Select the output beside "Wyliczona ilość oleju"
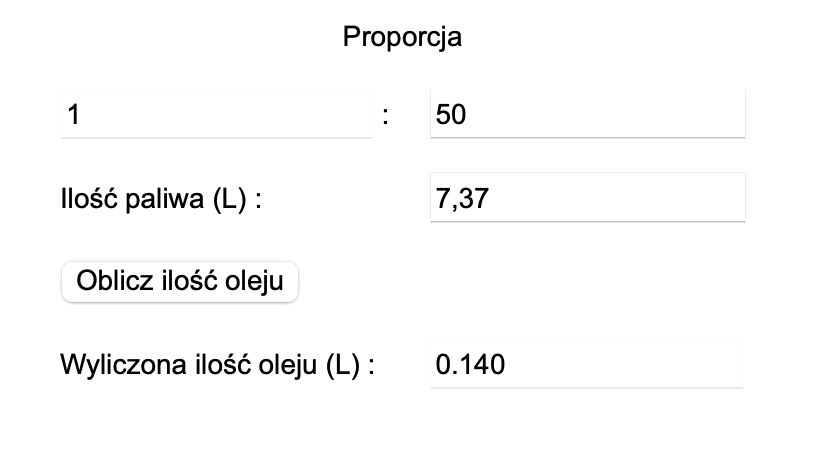The image size is (820, 462). 587,364
